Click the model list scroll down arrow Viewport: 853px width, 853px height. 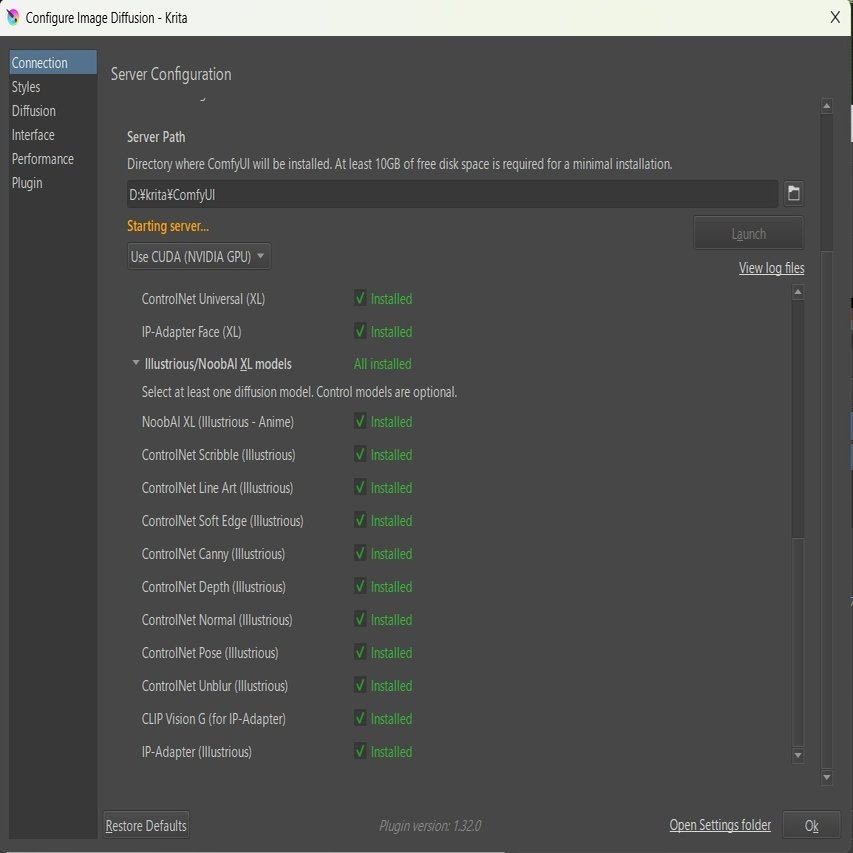[x=798, y=755]
